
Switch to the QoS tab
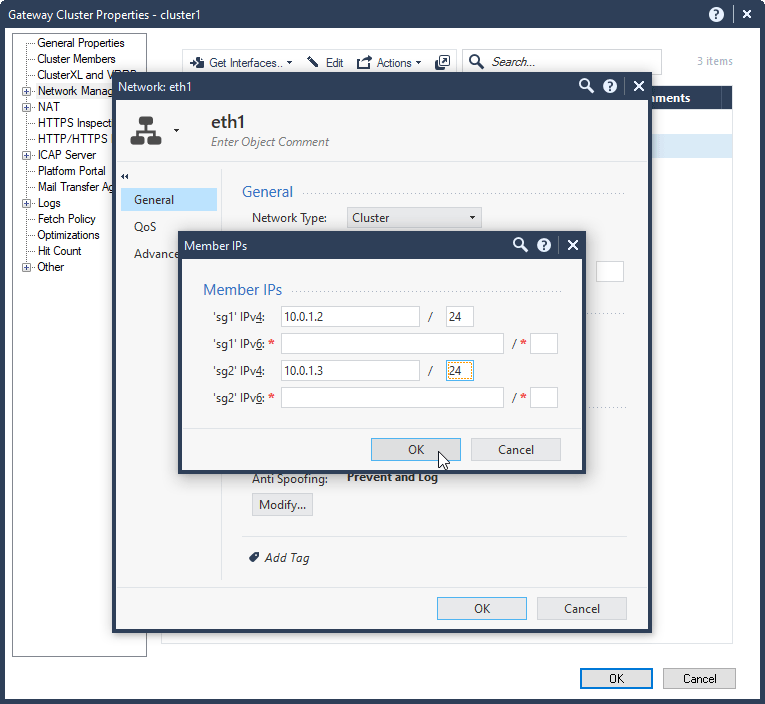click(145, 227)
